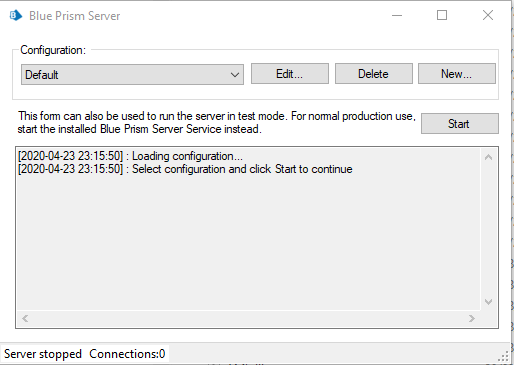
Task: Maximize the Blue Prism Server window
Action: pos(442,15)
